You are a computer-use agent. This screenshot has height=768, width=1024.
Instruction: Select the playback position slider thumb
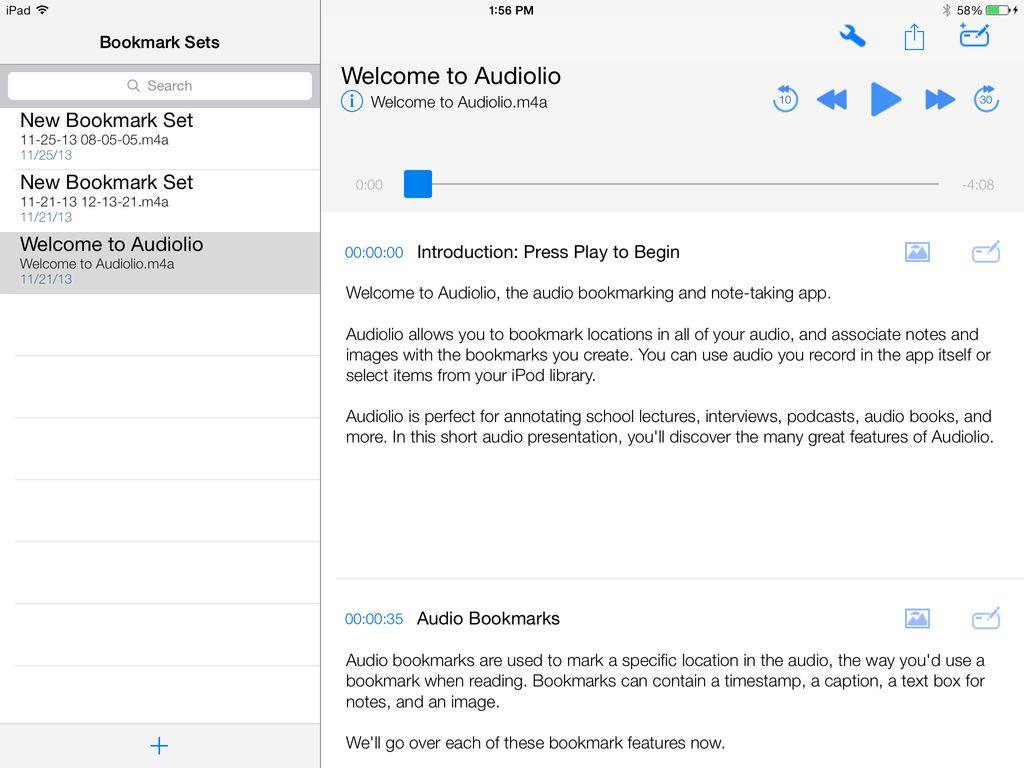[417, 184]
